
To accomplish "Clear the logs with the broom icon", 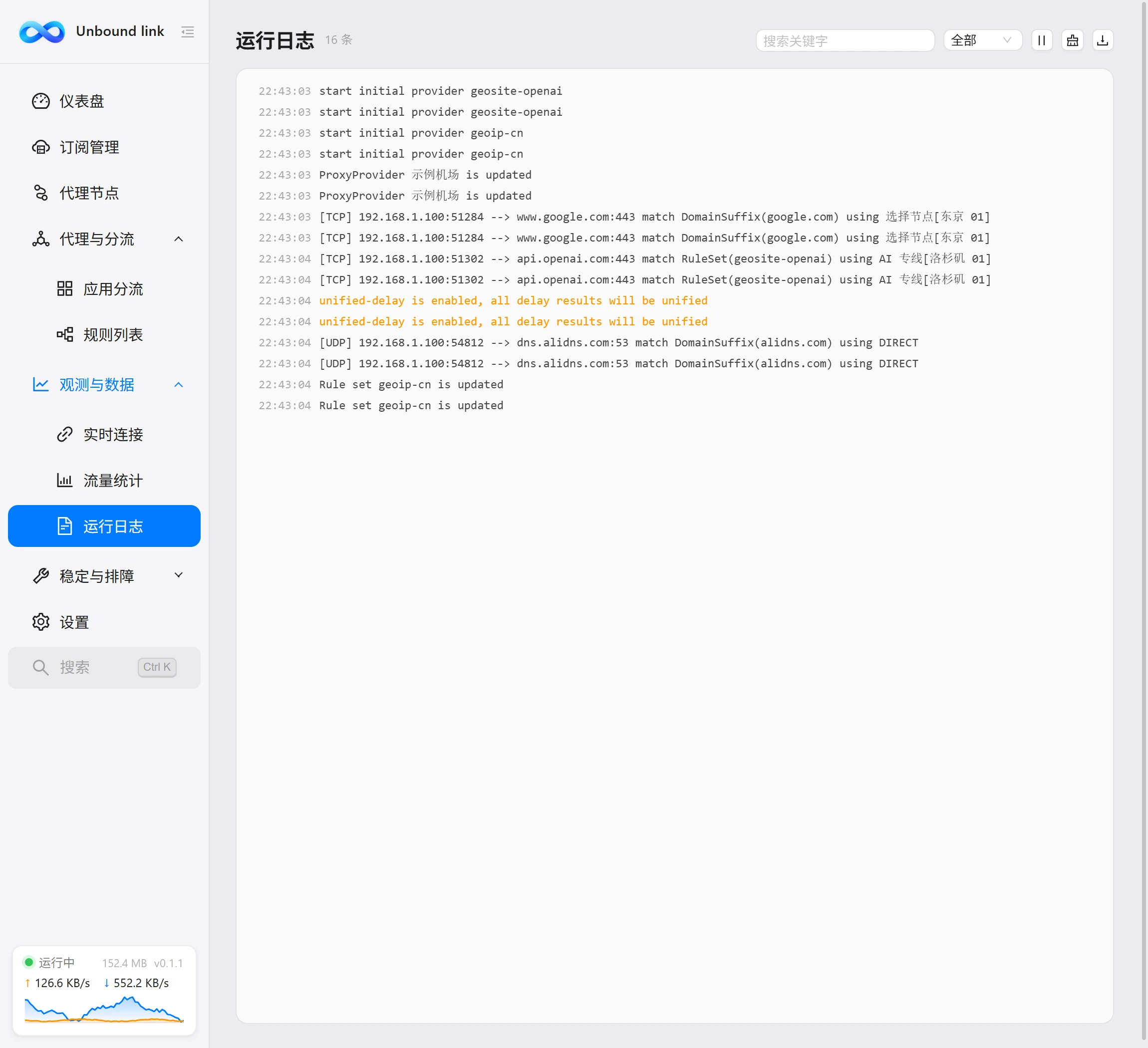I will tap(1072, 40).
